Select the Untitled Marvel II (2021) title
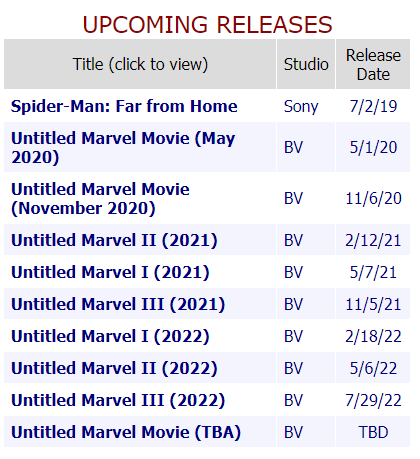This screenshot has width=420, height=459. pos(114,240)
